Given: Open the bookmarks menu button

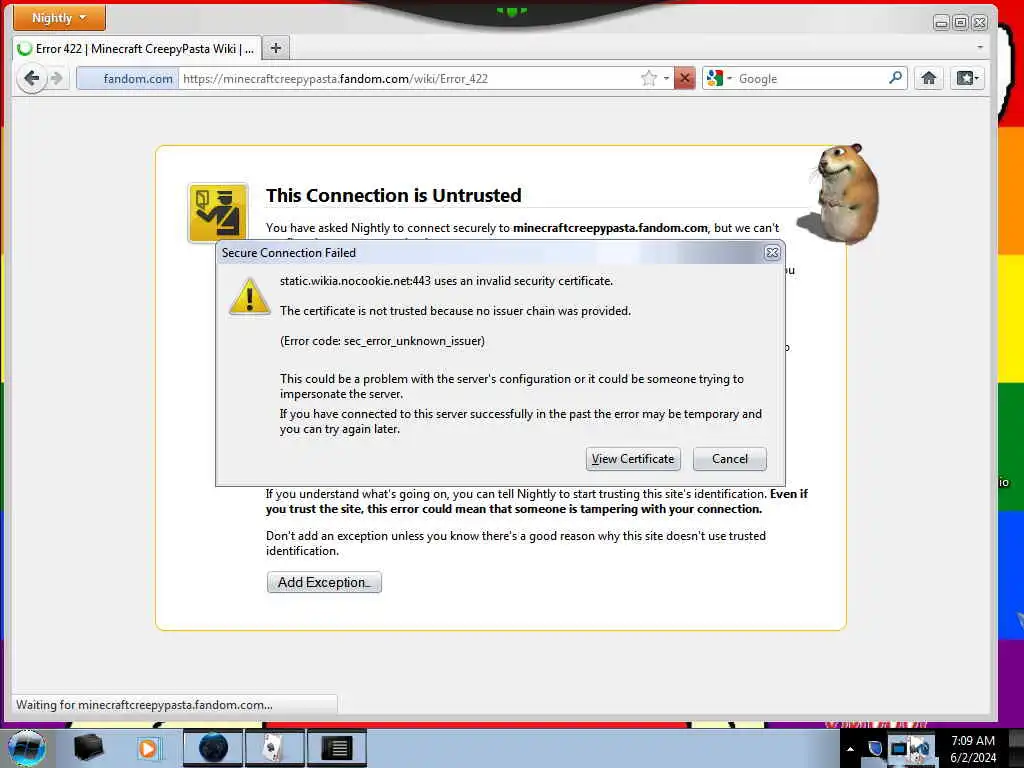Looking at the screenshot, I should coord(967,78).
